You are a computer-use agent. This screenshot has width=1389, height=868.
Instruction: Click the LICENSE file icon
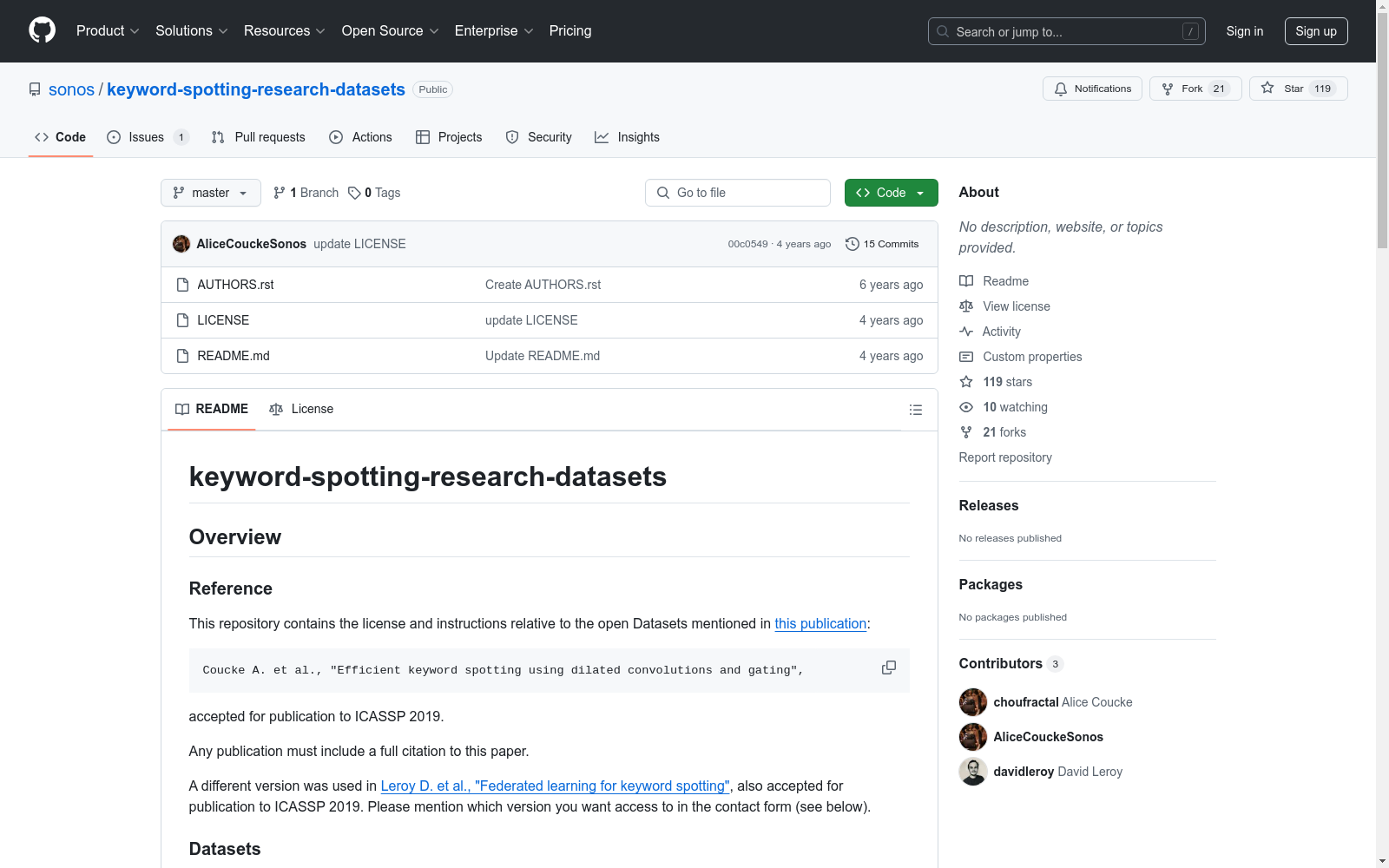point(182,320)
